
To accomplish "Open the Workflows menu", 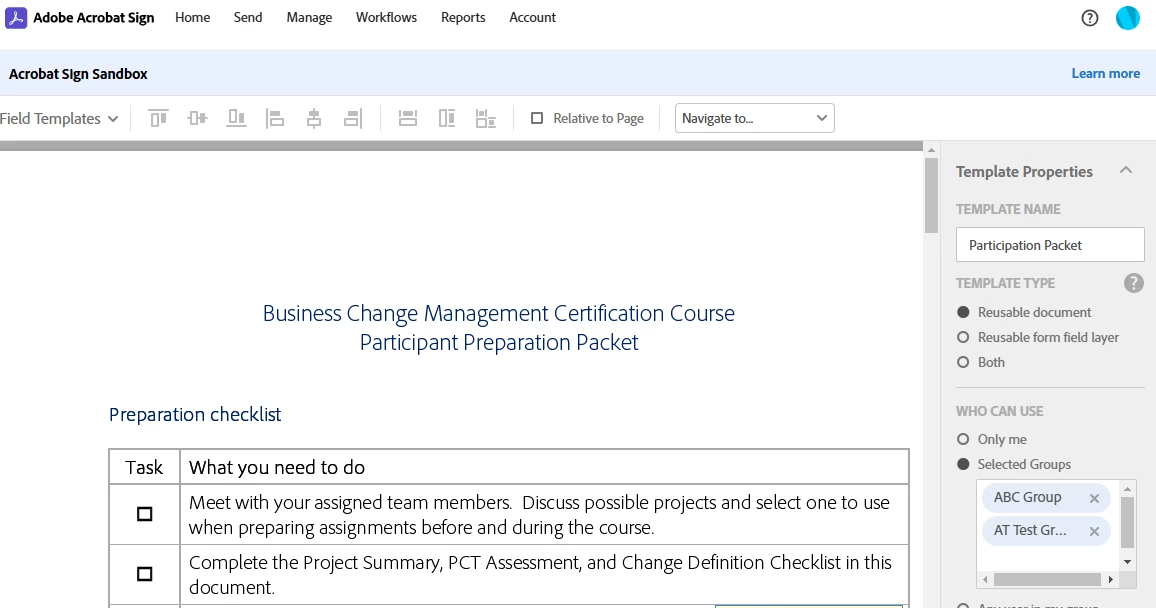I will (x=386, y=18).
